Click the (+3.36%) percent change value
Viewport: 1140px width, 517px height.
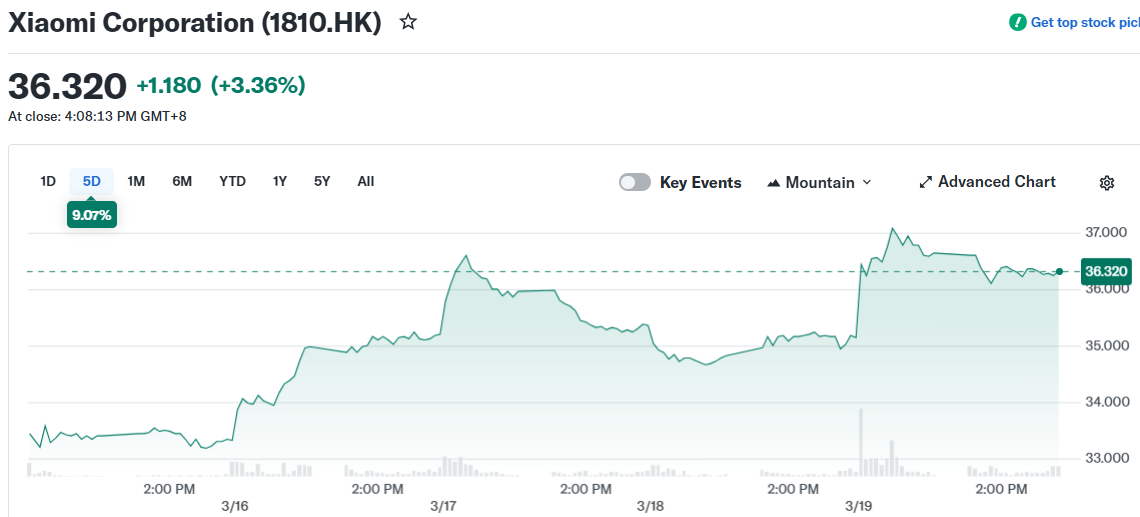tap(258, 86)
